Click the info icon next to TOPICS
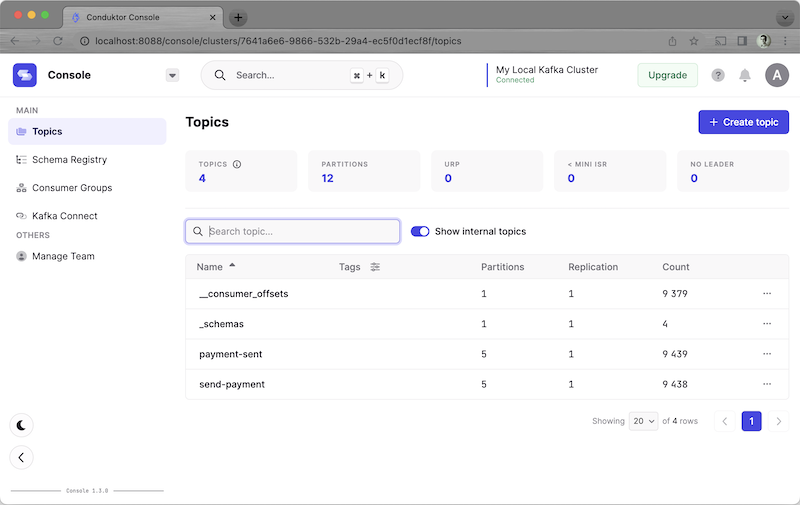 coord(237,164)
